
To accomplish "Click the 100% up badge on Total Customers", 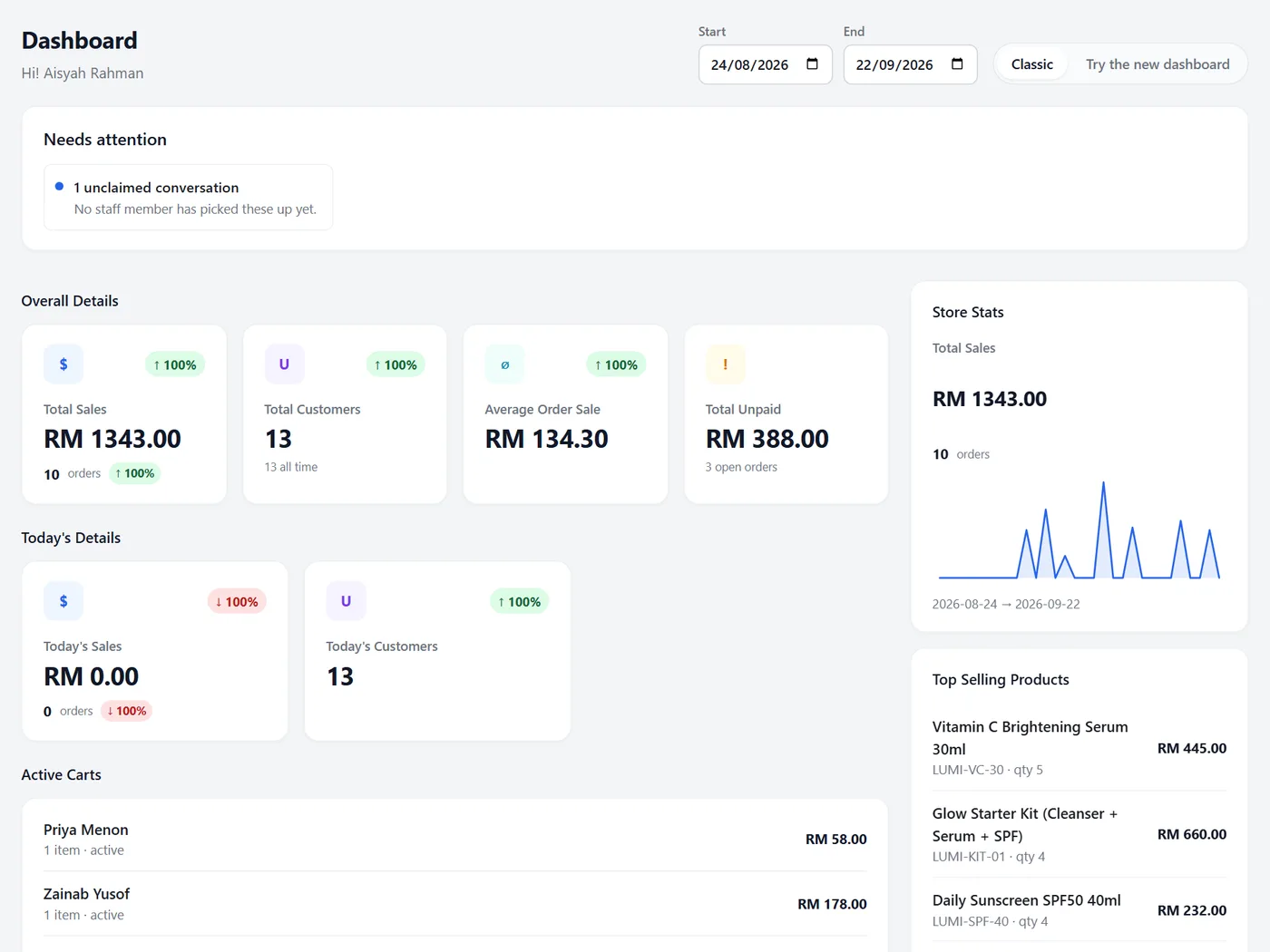I will pyautogui.click(x=396, y=364).
